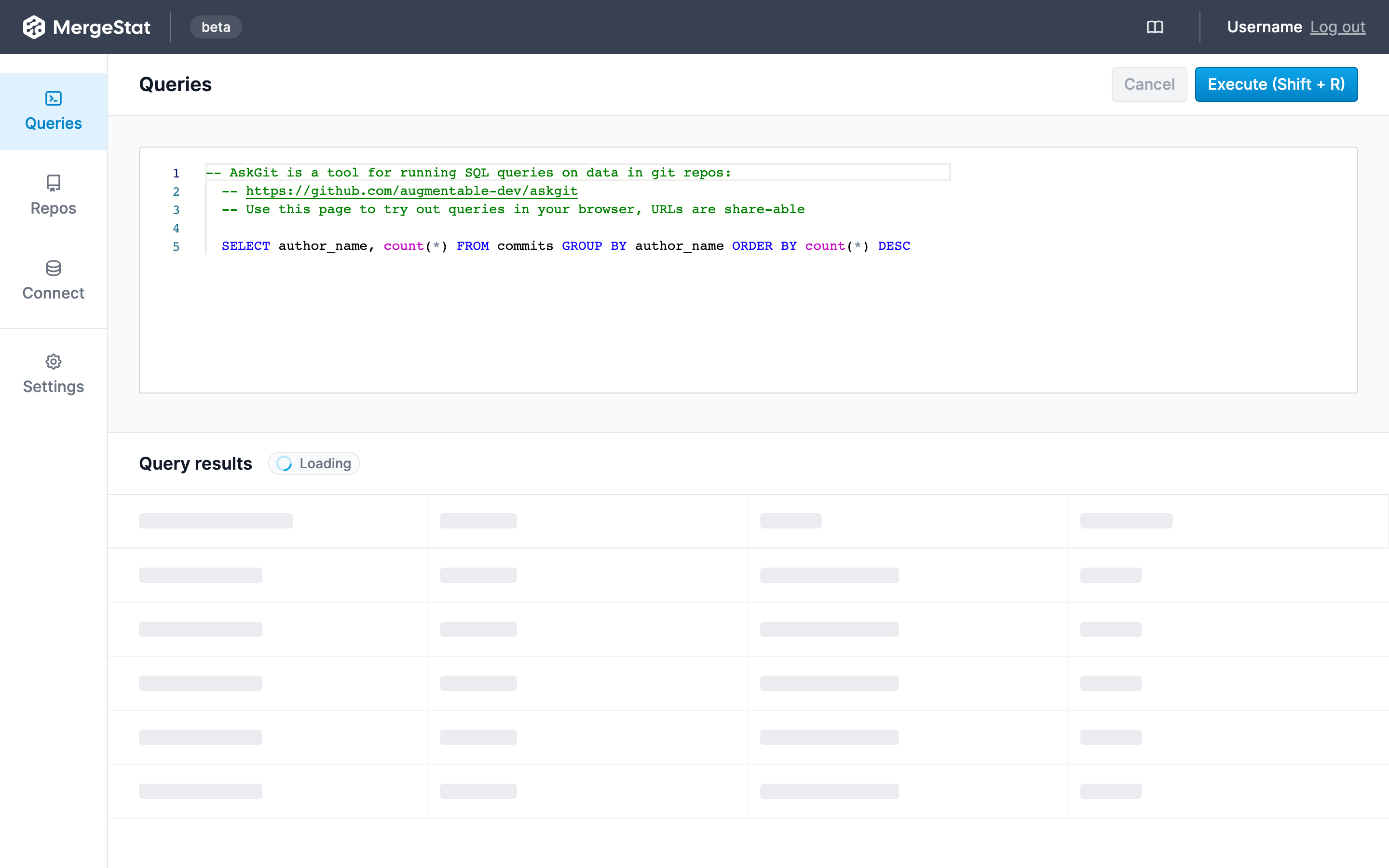Open the Repos section icon

(x=54, y=183)
